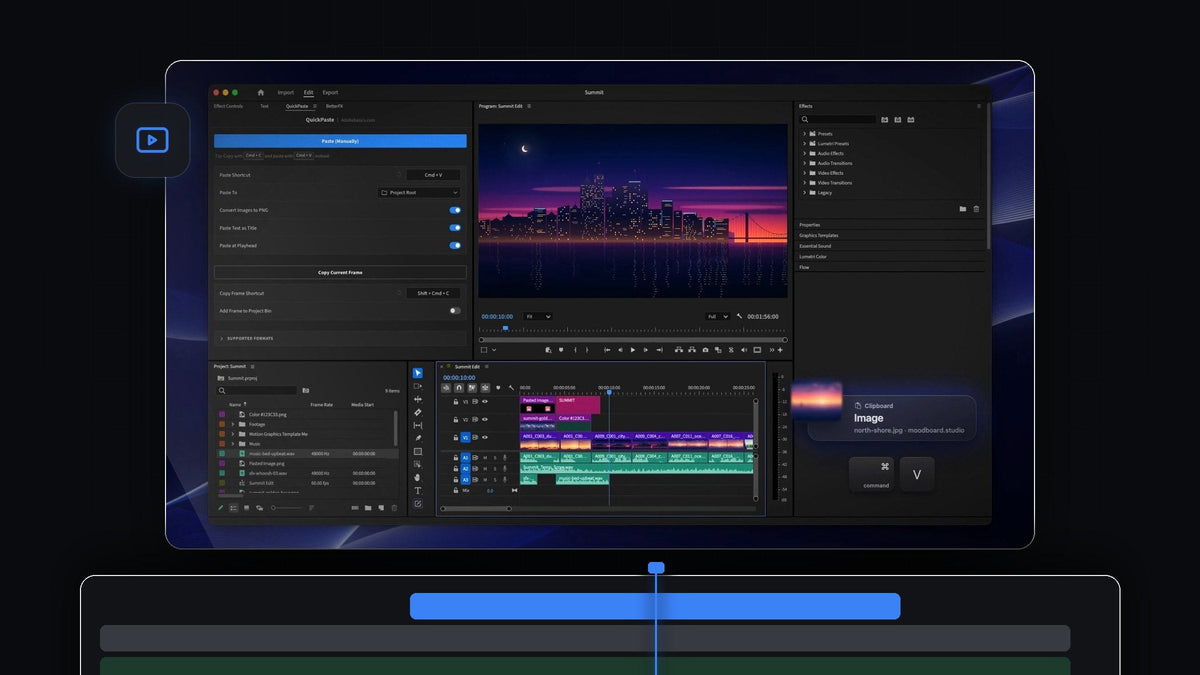The height and width of the screenshot is (675, 1200).
Task: Click the Shift + Cmd + C shortcut field
Action: [434, 293]
